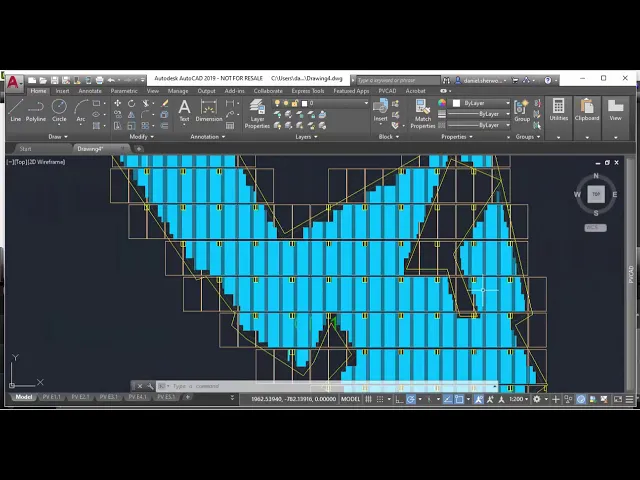
Task: Click the Table icon in Annotation panel
Action: pyautogui.click(x=230, y=126)
